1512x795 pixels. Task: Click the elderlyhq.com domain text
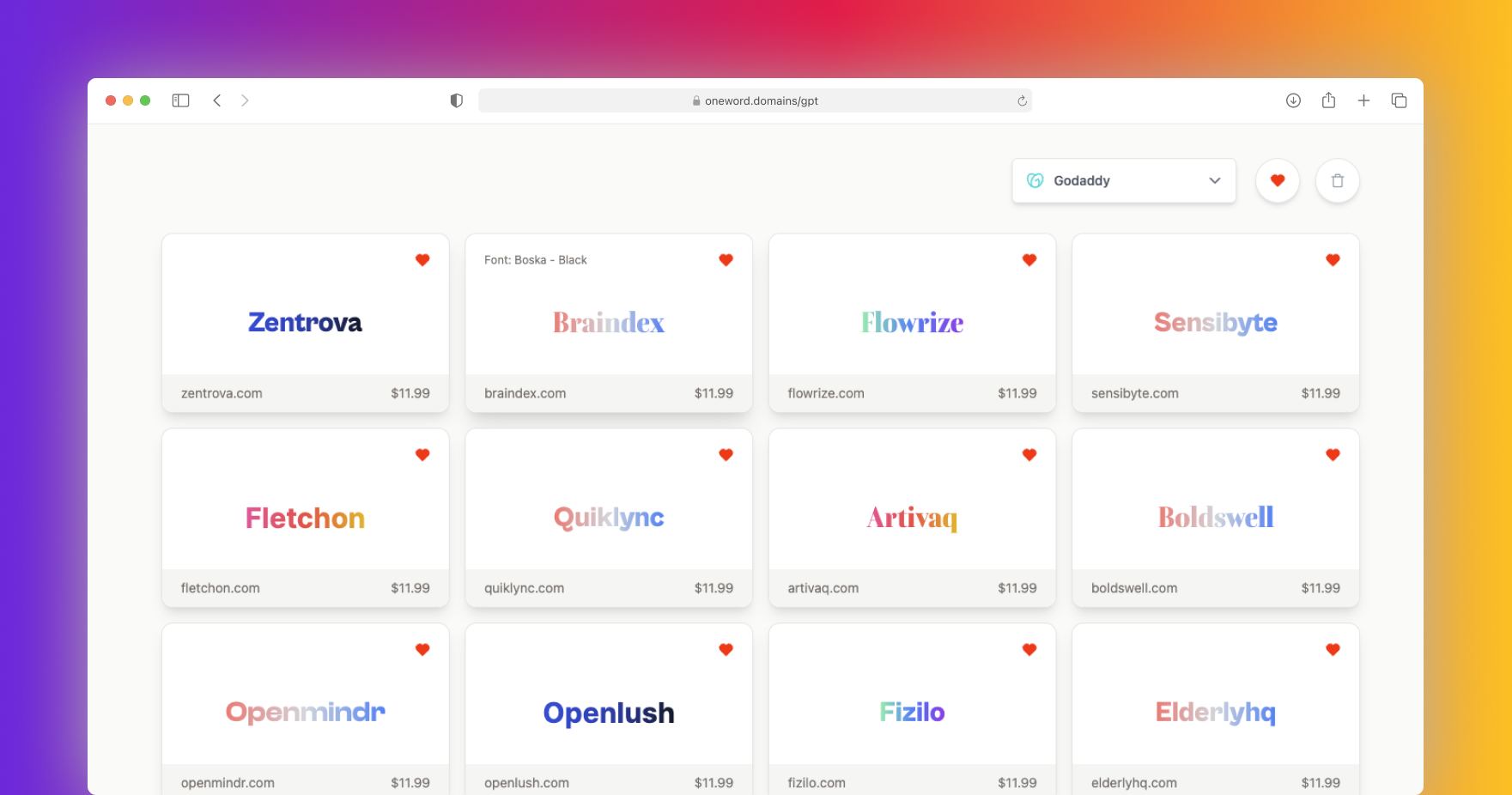coord(1133,783)
